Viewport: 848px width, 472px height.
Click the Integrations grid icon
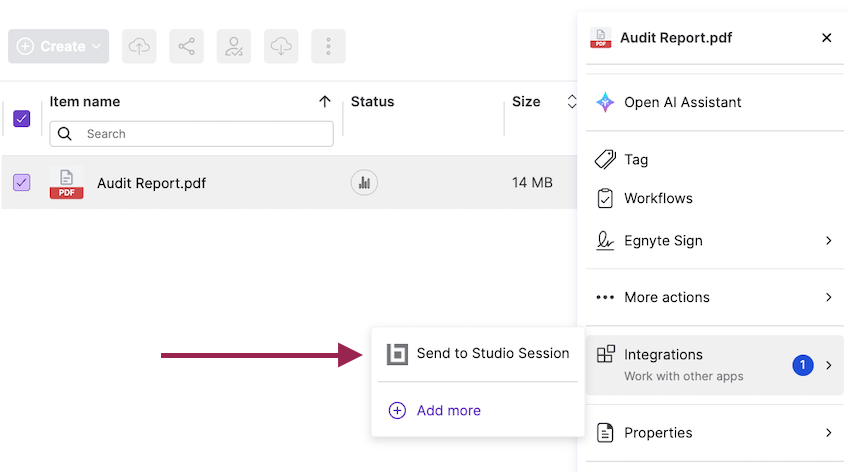coord(606,354)
